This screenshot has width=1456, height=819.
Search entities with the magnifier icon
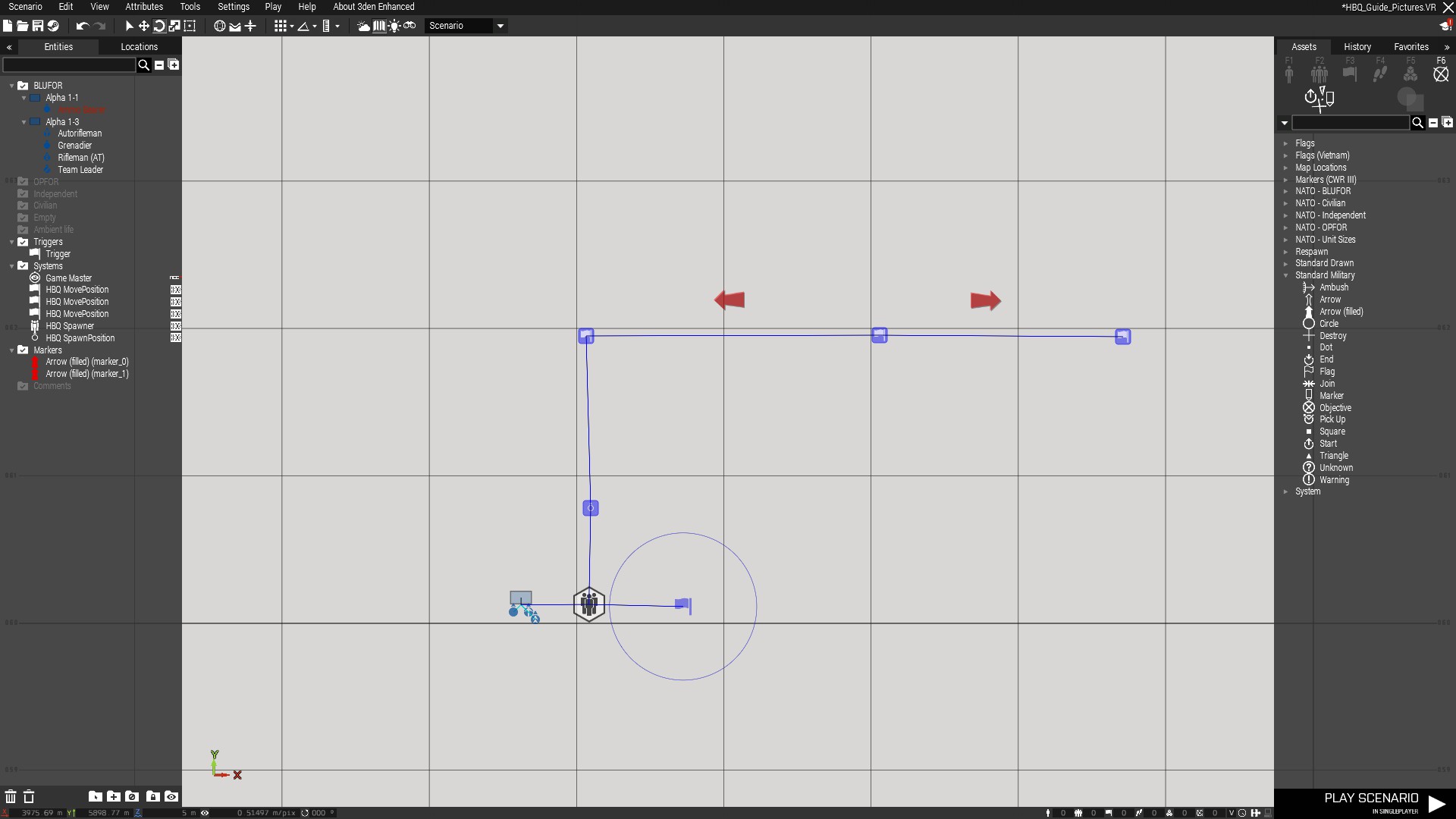click(x=143, y=65)
